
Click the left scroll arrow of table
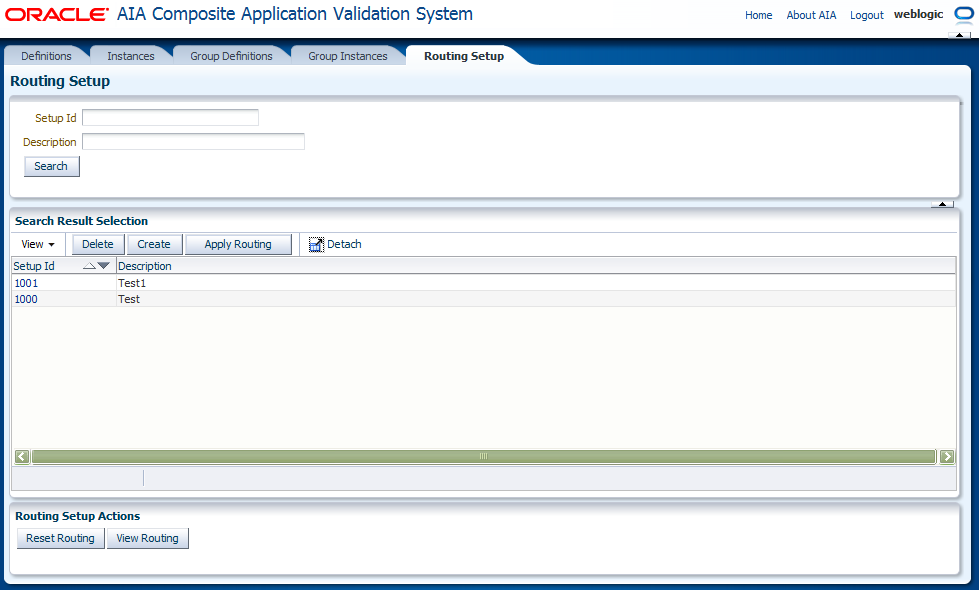click(22, 456)
